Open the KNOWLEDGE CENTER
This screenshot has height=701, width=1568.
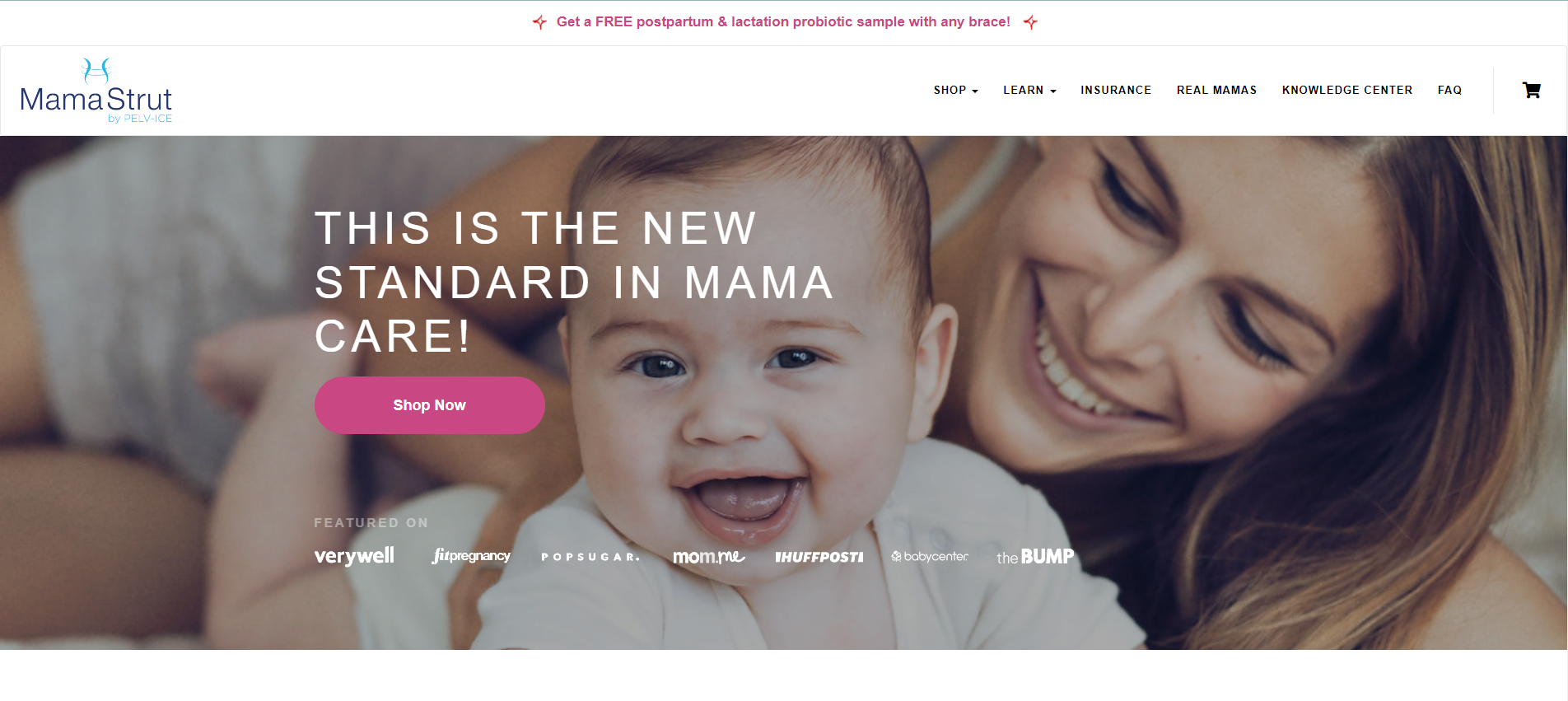[1347, 91]
